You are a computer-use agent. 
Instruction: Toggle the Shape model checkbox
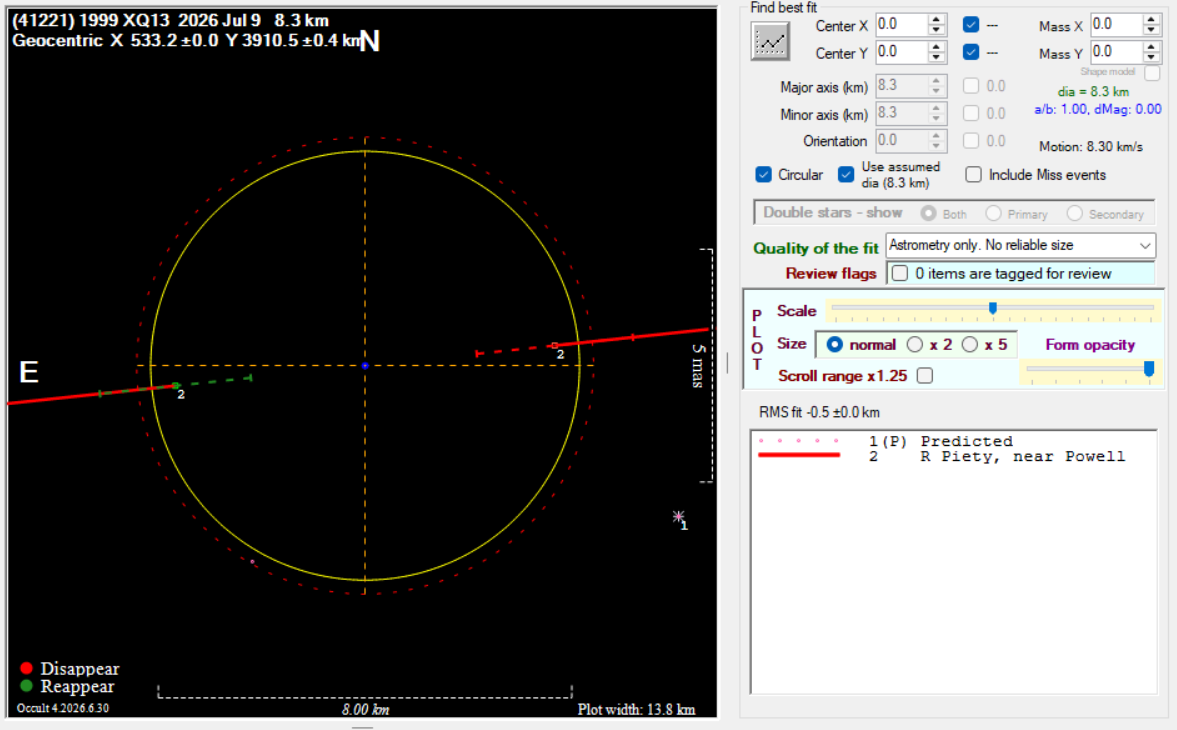(x=1152, y=73)
